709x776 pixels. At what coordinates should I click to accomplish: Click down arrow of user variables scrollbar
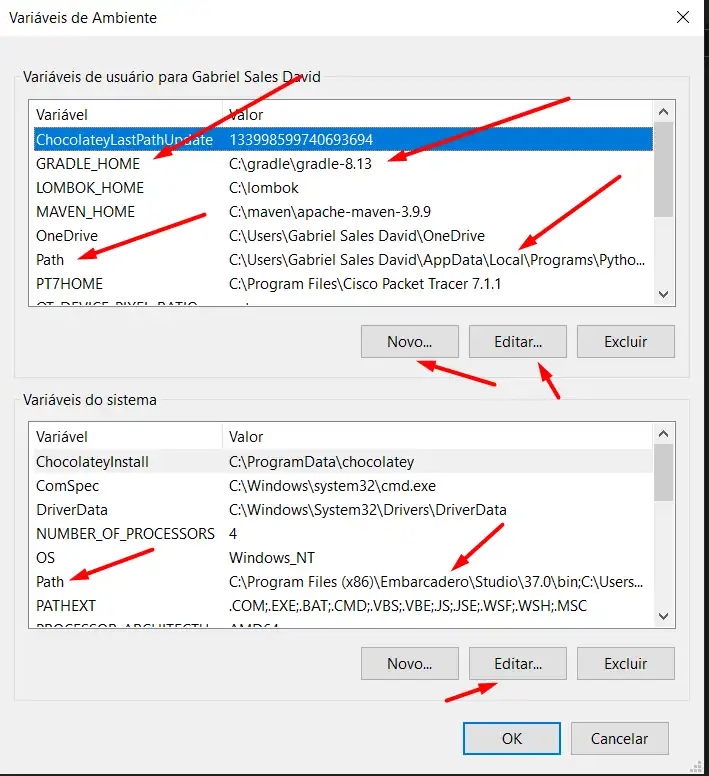662,294
